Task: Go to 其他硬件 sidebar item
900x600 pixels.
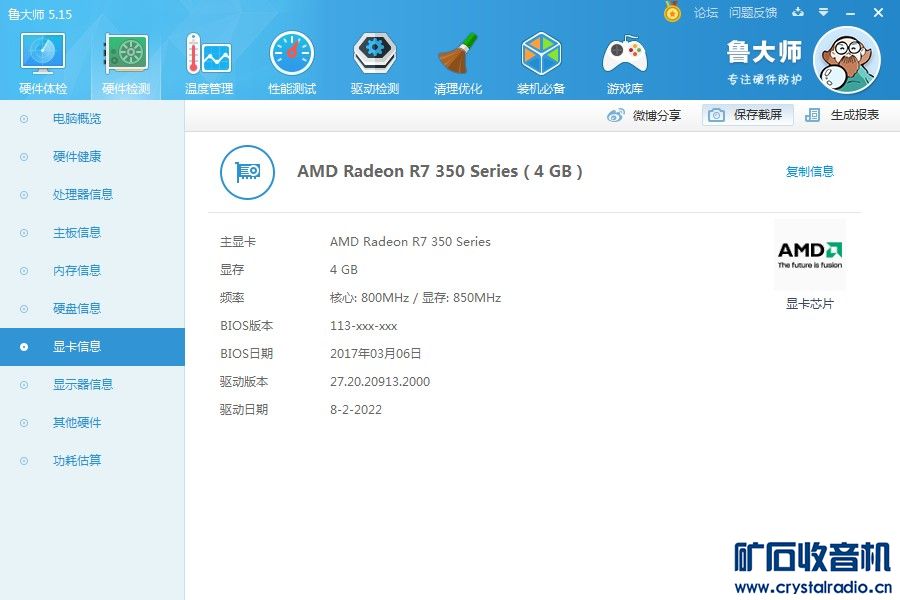Action: click(x=92, y=423)
